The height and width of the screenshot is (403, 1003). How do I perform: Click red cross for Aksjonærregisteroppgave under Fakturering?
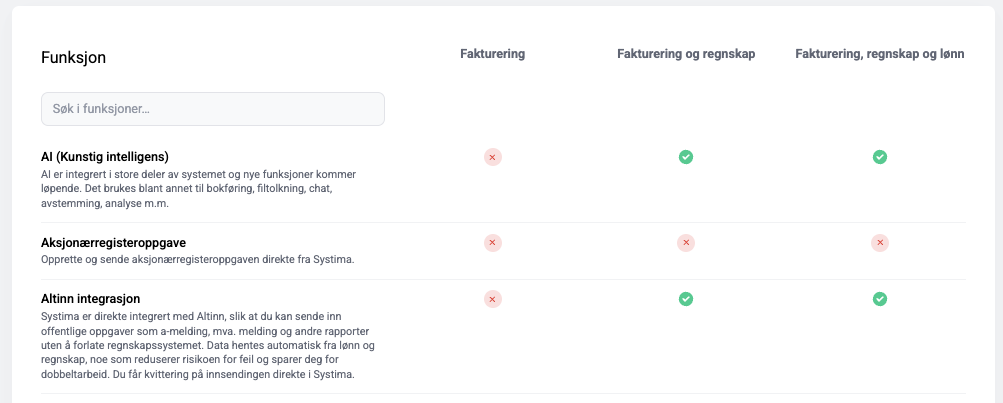point(493,243)
